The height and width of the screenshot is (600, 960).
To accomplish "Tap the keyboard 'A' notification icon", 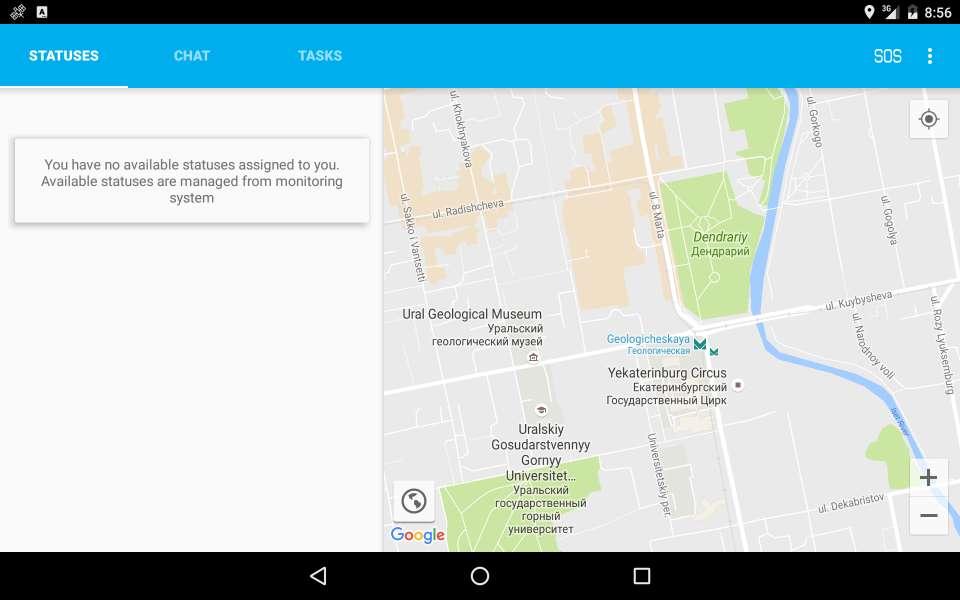I will click(42, 12).
